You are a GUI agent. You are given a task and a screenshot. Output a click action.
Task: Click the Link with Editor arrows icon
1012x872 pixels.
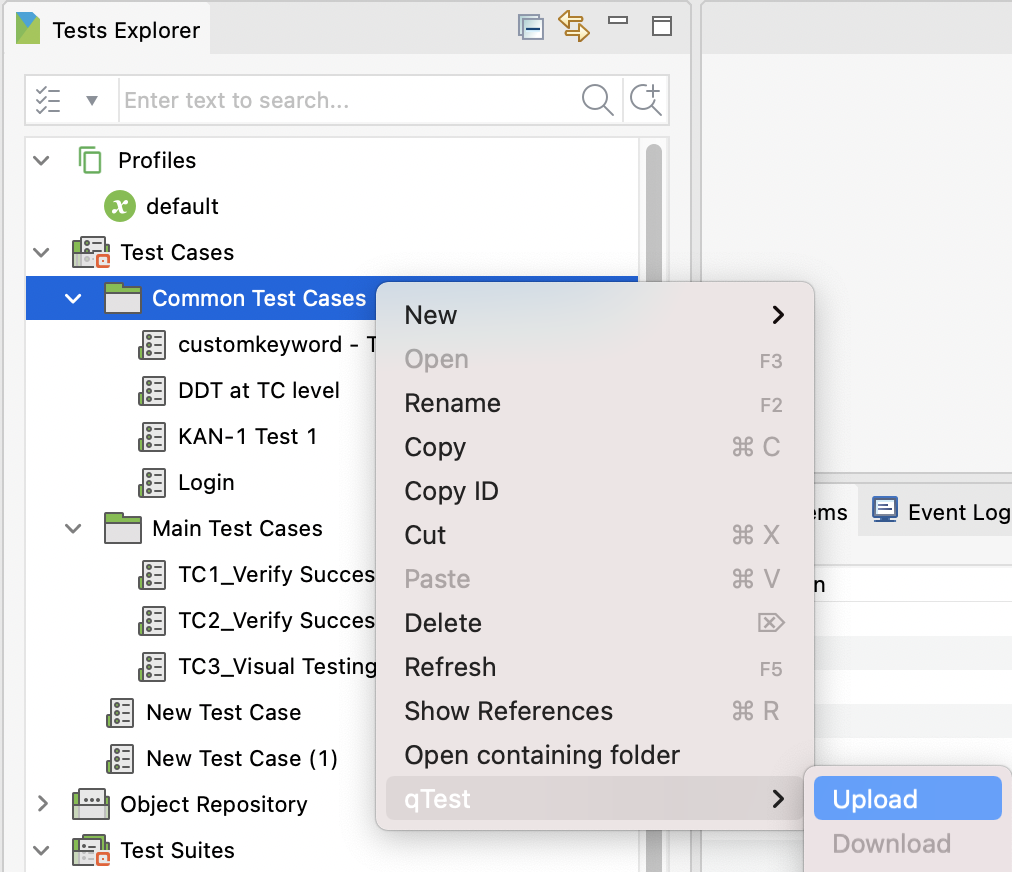coord(574,27)
